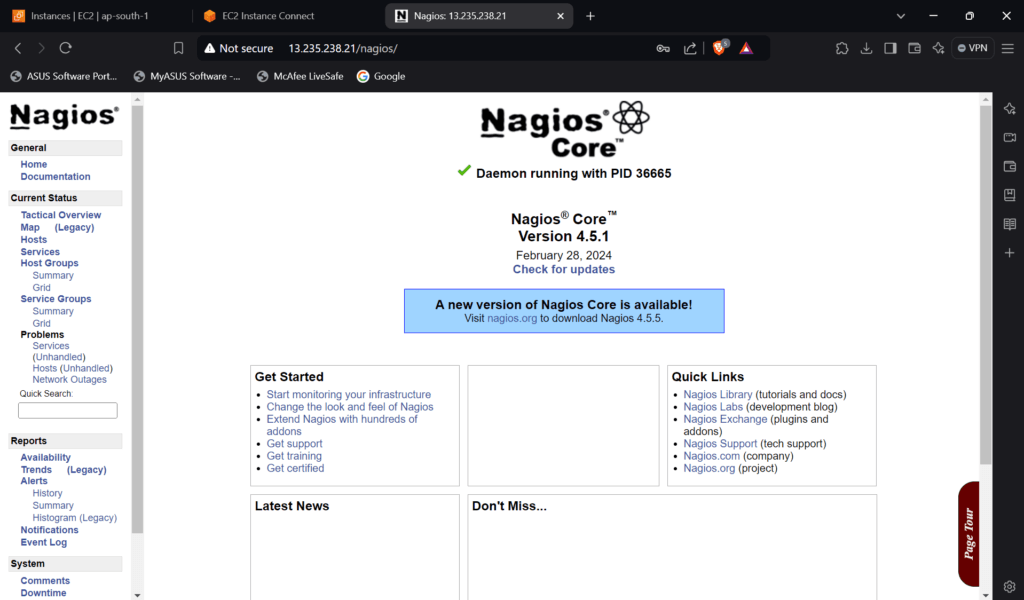
Task: Open Leo AI star icon in right sidebar
Action: tap(1010, 108)
